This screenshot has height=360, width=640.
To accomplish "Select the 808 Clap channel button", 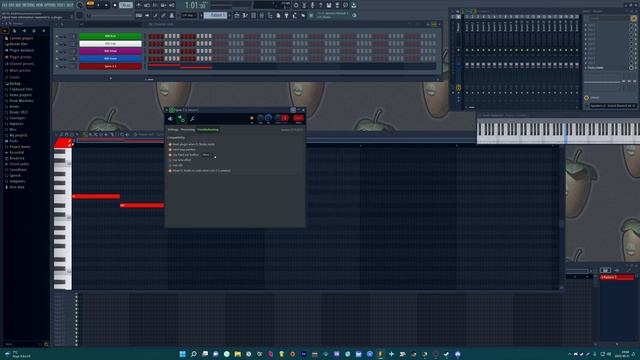I will coord(110,44).
